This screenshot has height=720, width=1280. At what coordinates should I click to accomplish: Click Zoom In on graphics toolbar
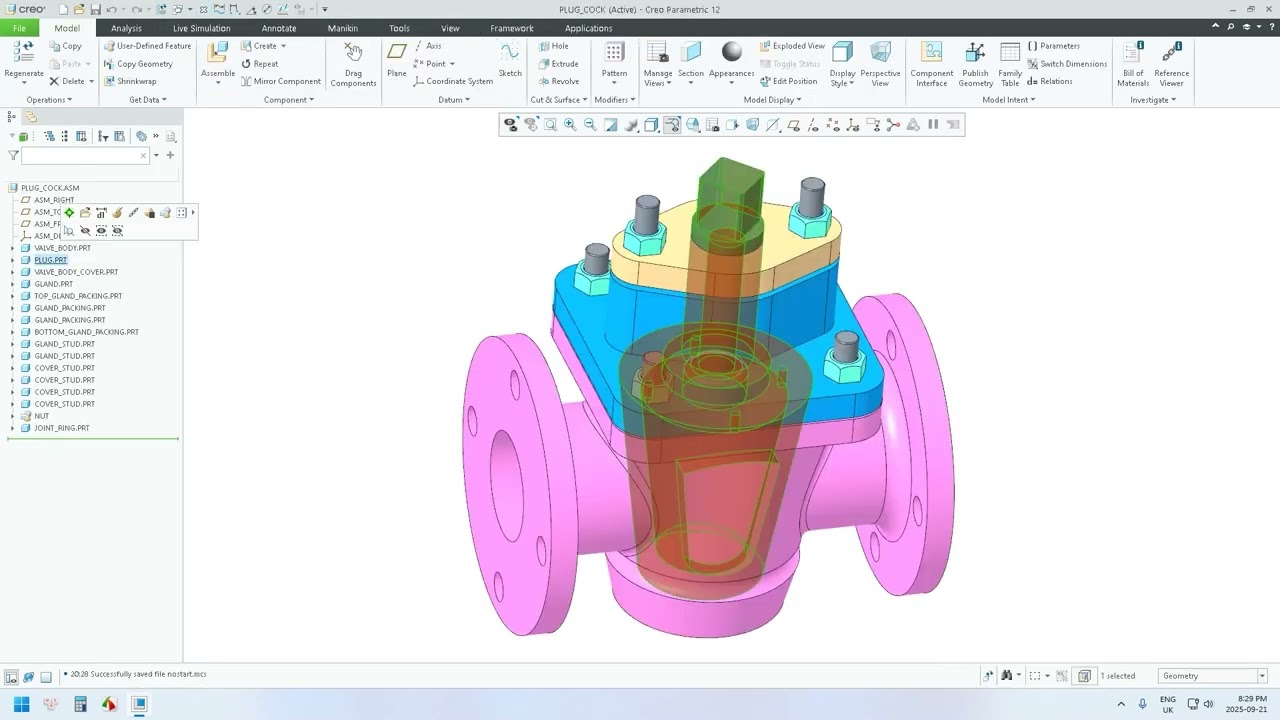click(x=570, y=125)
